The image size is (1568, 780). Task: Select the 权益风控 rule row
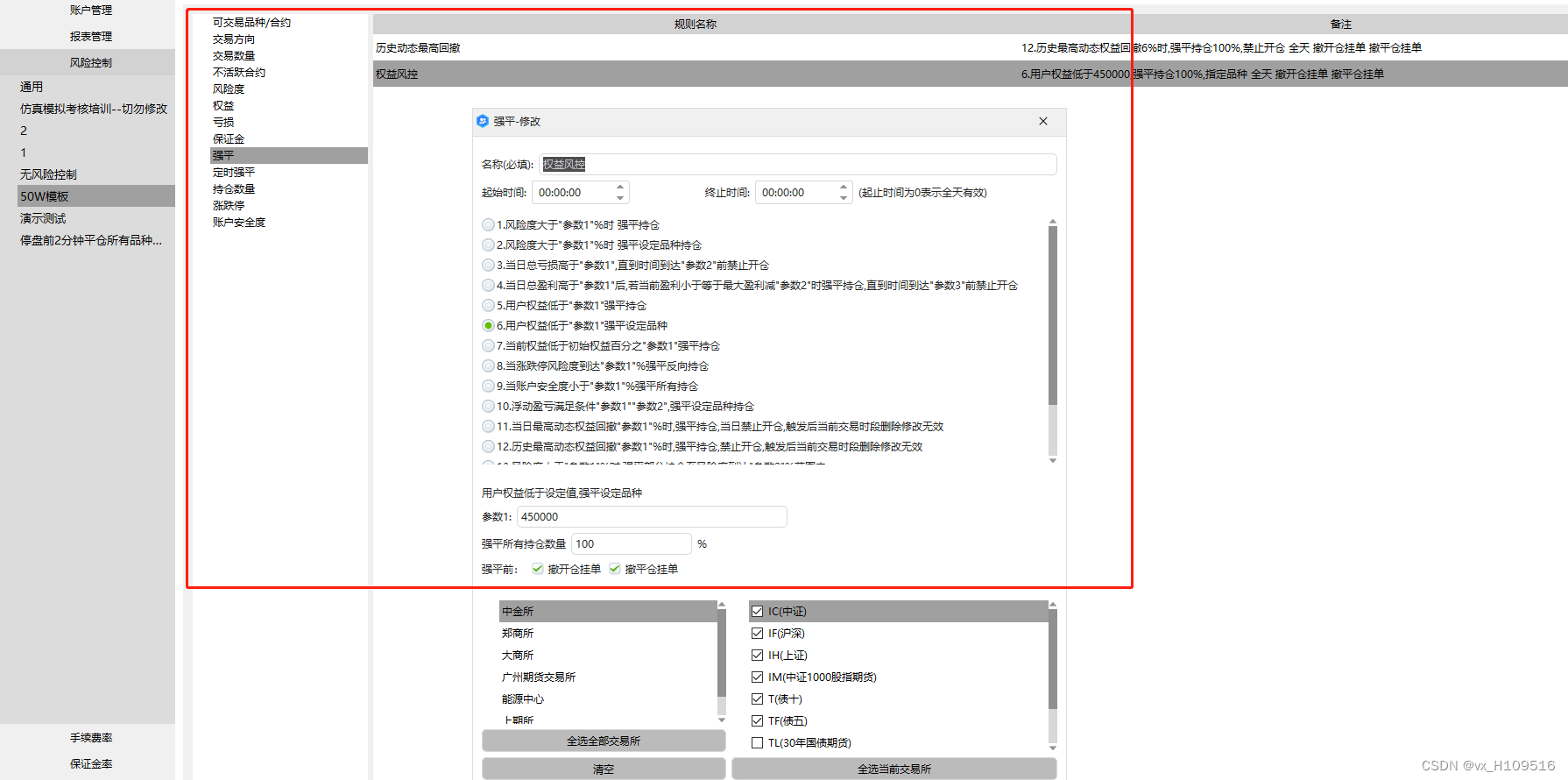coord(971,74)
